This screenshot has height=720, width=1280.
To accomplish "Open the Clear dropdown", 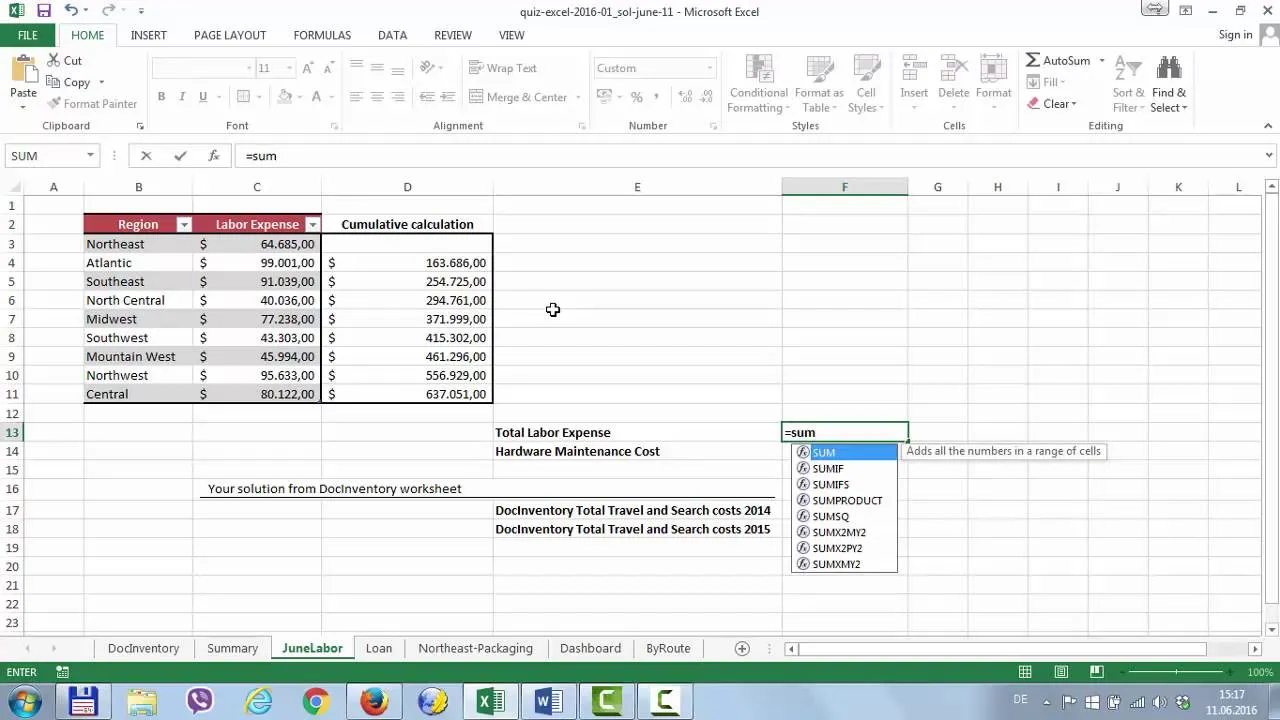I will [1051, 104].
